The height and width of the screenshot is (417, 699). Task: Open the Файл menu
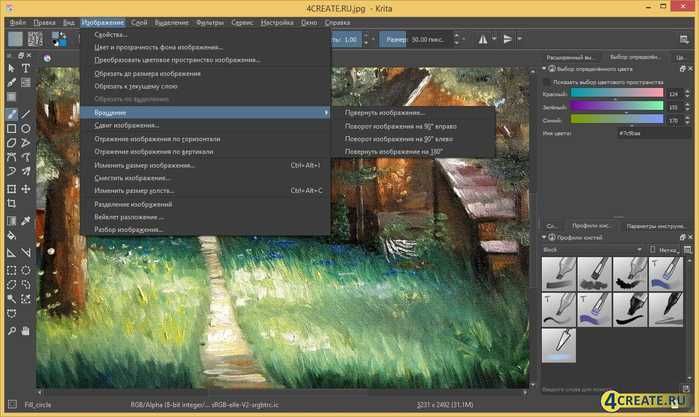pyautogui.click(x=18, y=22)
